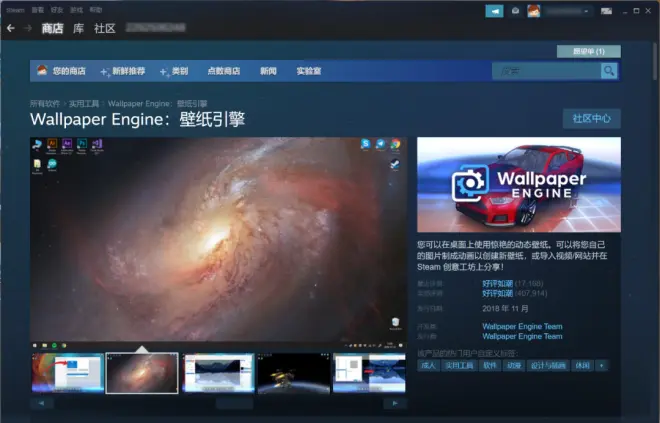Click the 成人 tag
Viewport: 660px width, 423px height.
(x=428, y=365)
